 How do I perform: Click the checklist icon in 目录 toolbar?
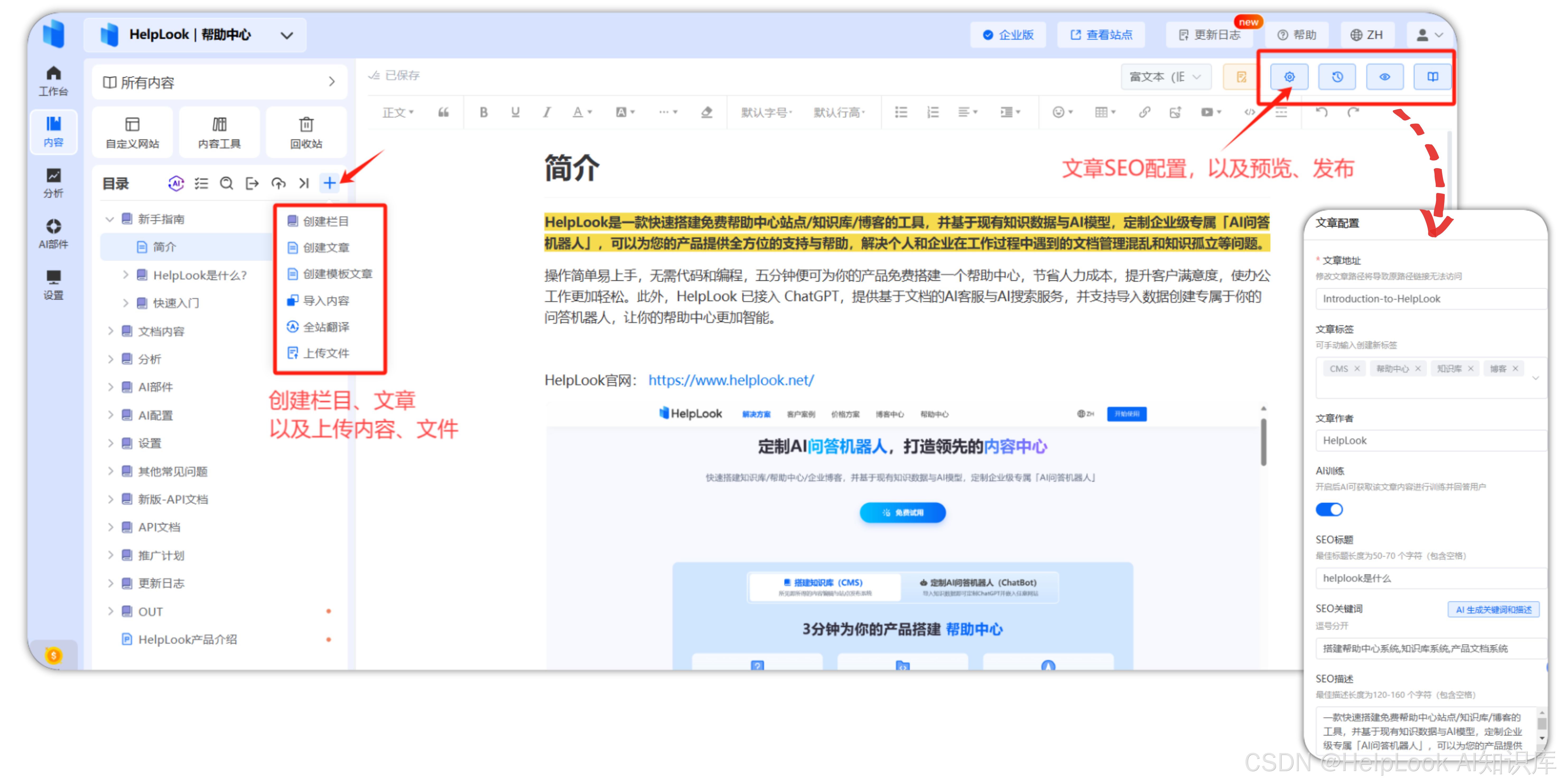[x=201, y=183]
